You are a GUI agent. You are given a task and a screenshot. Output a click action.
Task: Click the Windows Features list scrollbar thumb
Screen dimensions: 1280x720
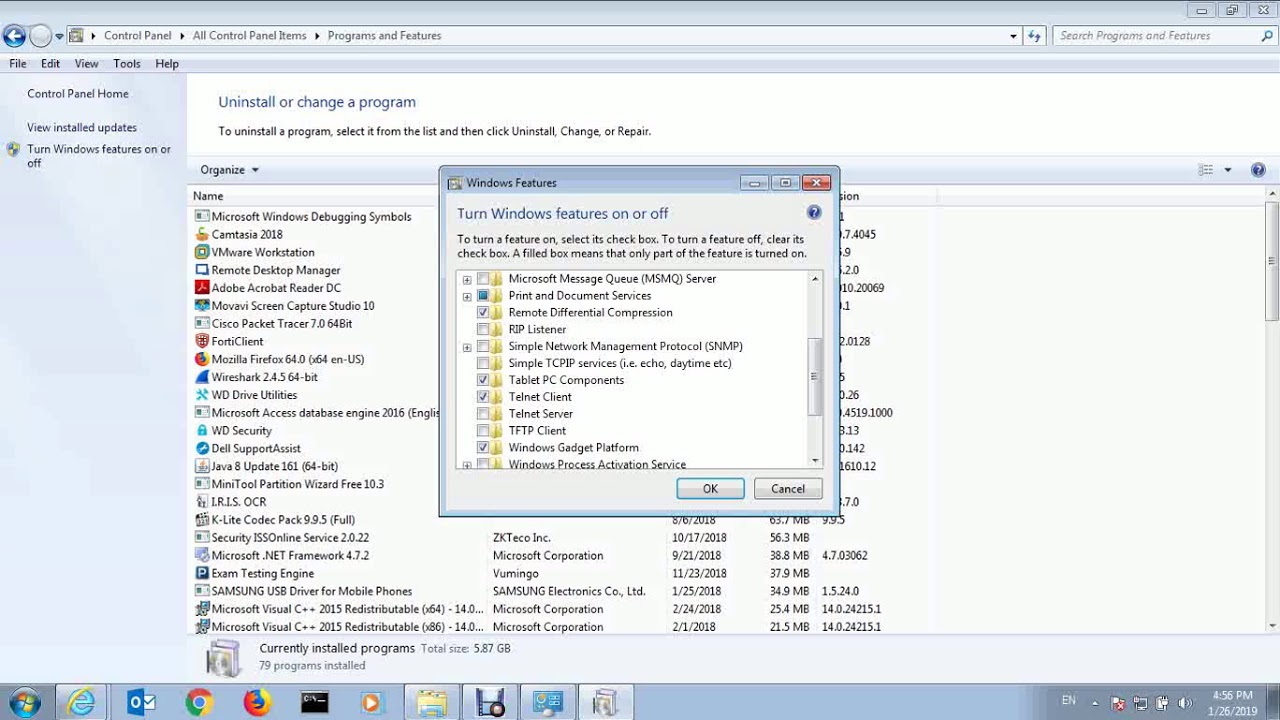[x=815, y=377]
